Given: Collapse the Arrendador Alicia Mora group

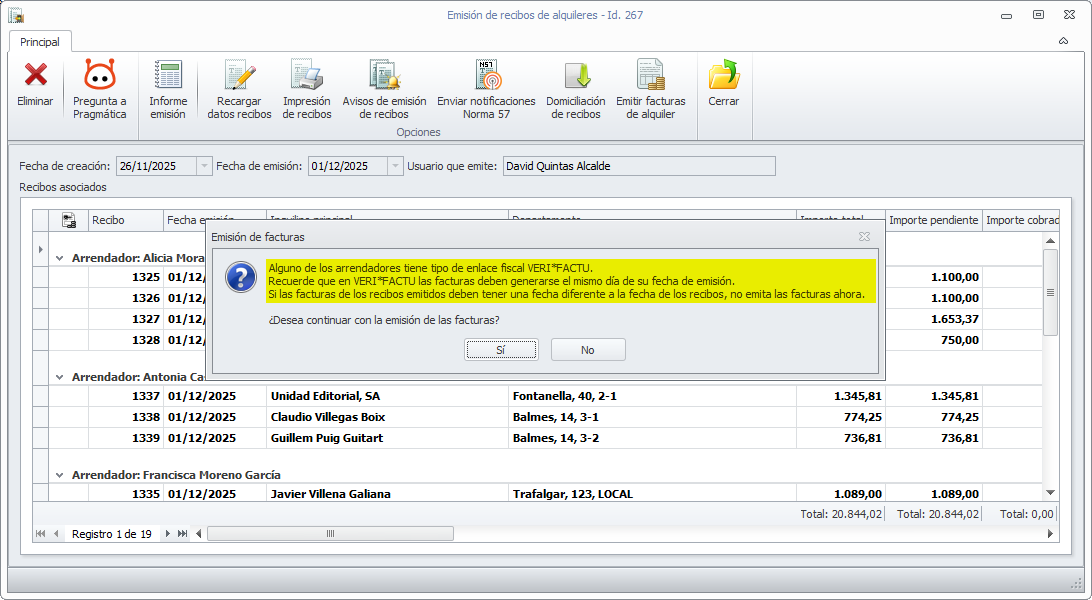Looking at the screenshot, I should [x=59, y=258].
